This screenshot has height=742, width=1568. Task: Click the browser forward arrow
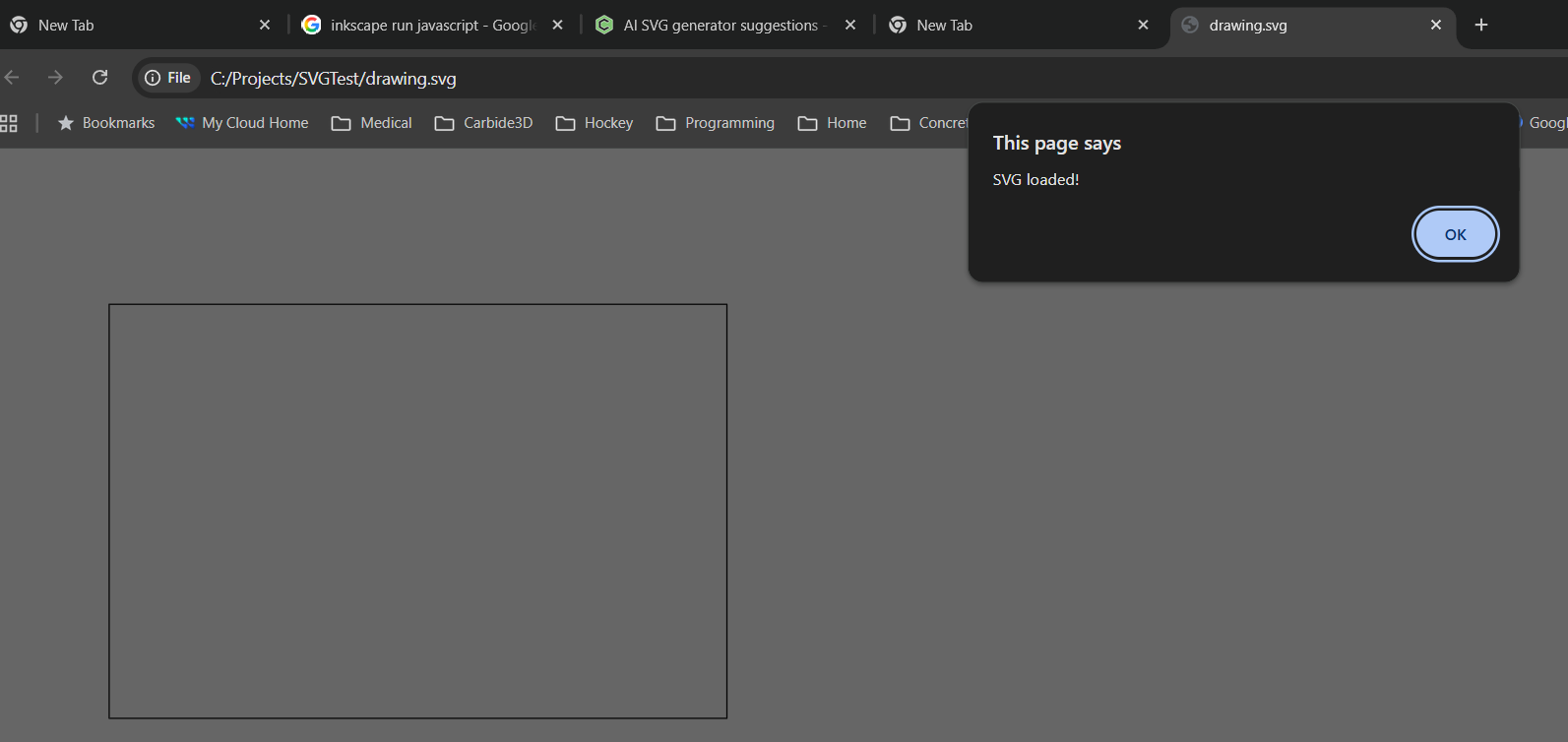pos(55,78)
